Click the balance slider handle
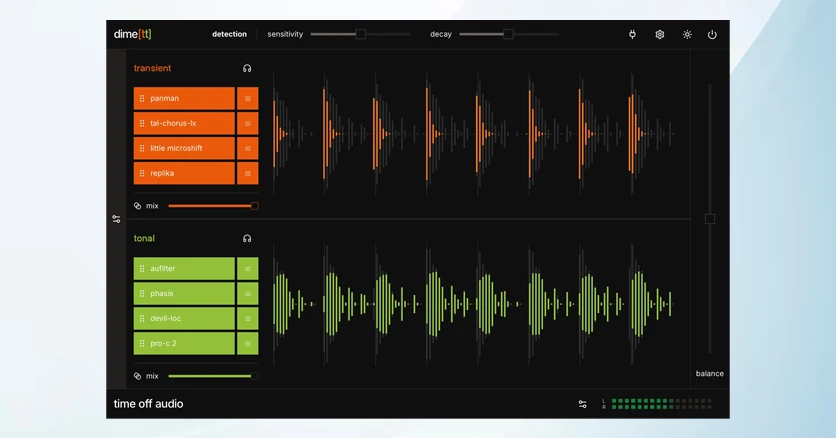The height and width of the screenshot is (438, 836). 710,219
